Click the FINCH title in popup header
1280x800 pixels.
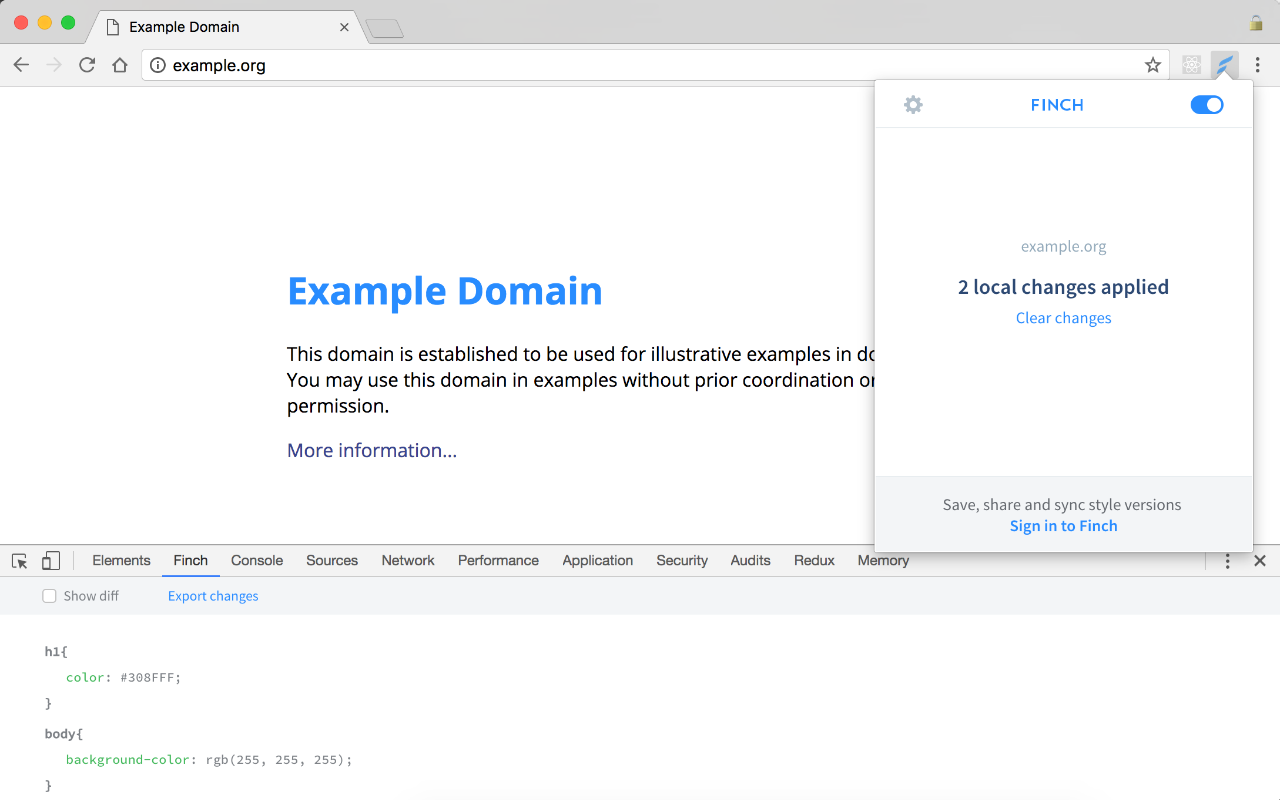(1057, 105)
